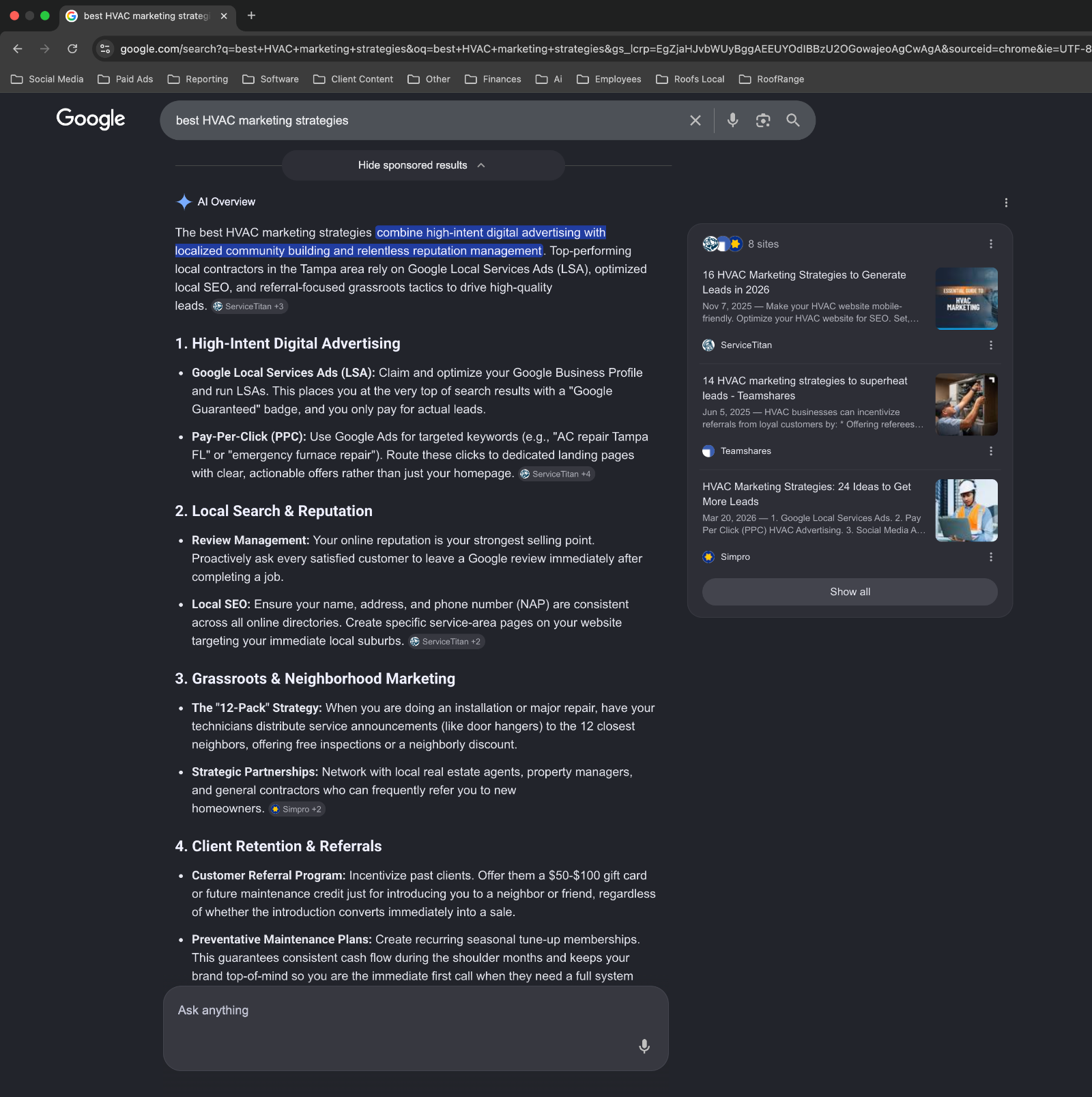Image resolution: width=1092 pixels, height=1097 pixels.
Task: Open Paid Ads bookmarks folder
Action: point(126,79)
